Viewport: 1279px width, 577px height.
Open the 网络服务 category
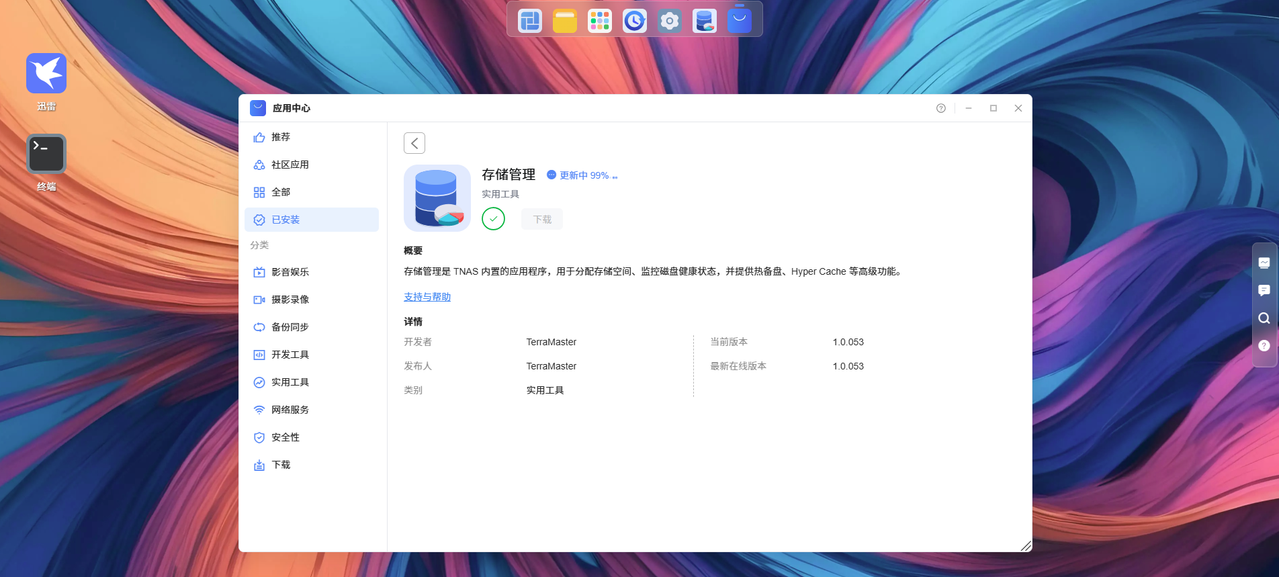(312, 409)
